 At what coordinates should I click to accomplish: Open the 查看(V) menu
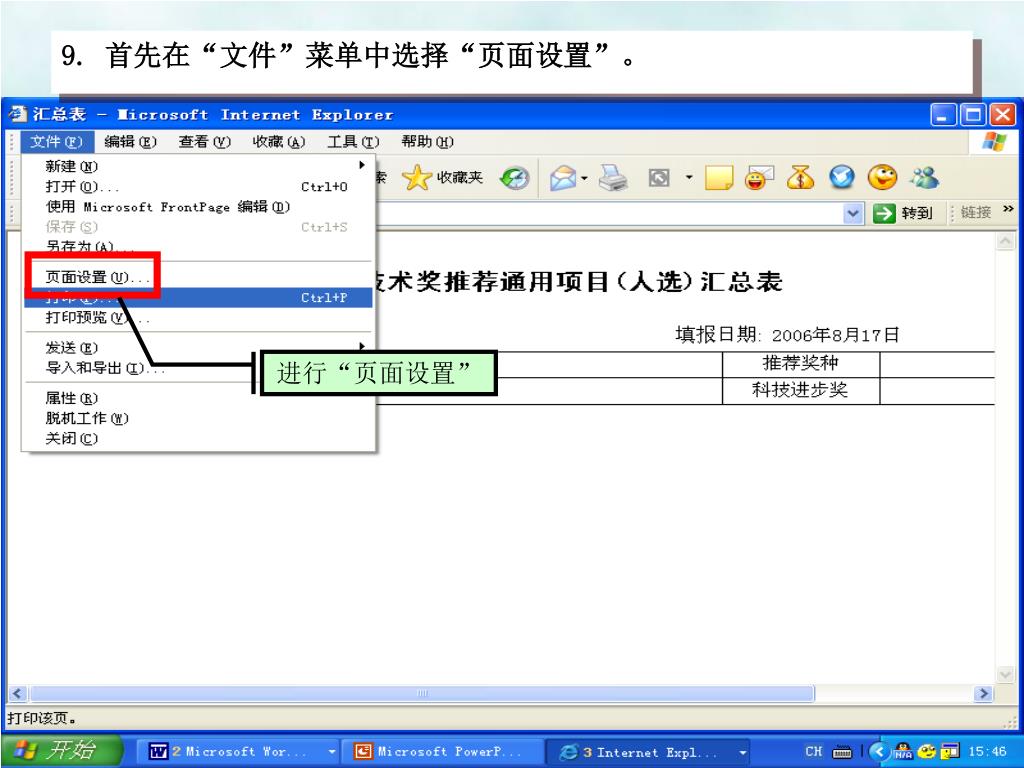click(204, 142)
